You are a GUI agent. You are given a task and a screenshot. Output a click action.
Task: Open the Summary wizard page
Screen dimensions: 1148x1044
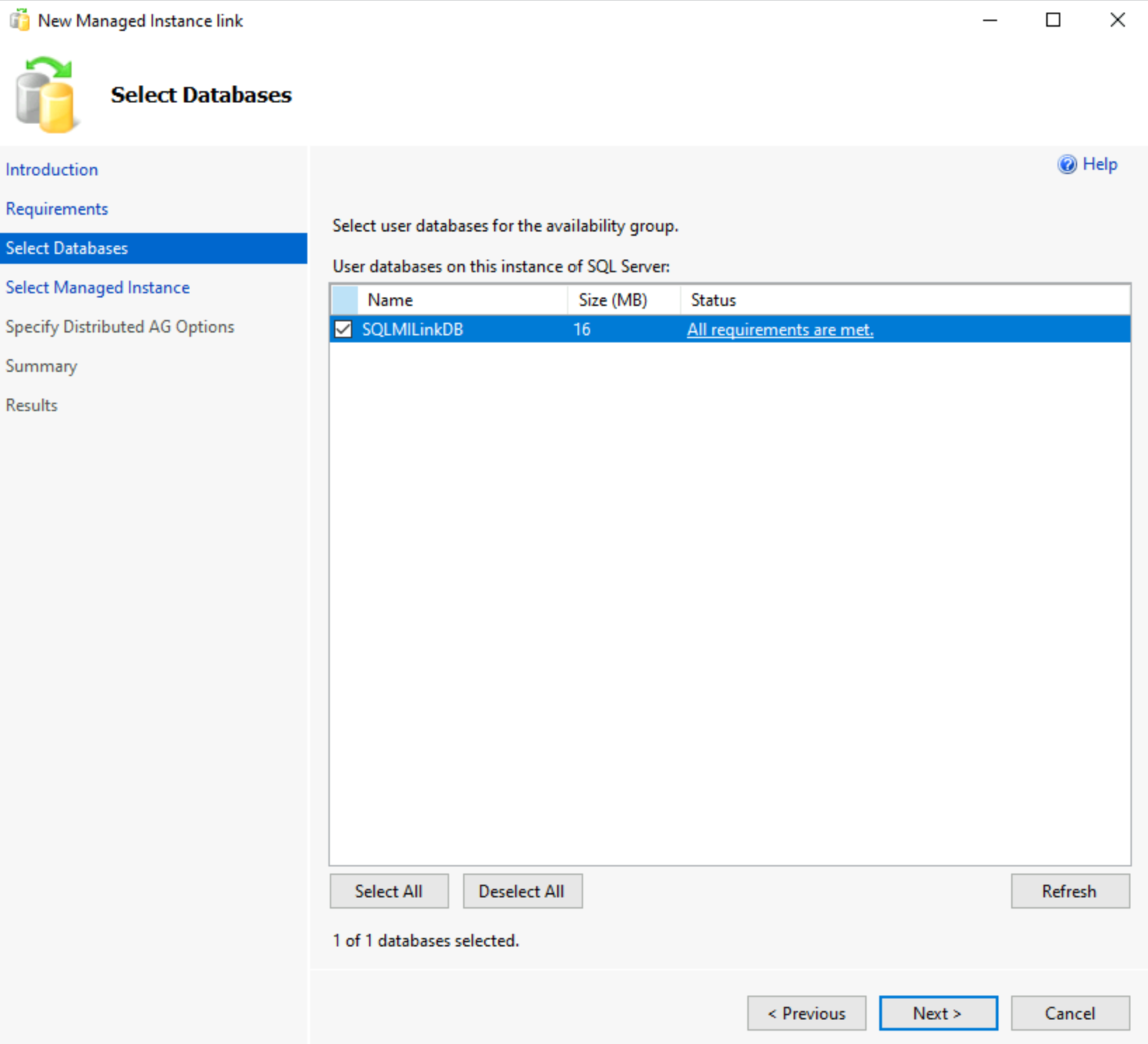coord(41,366)
